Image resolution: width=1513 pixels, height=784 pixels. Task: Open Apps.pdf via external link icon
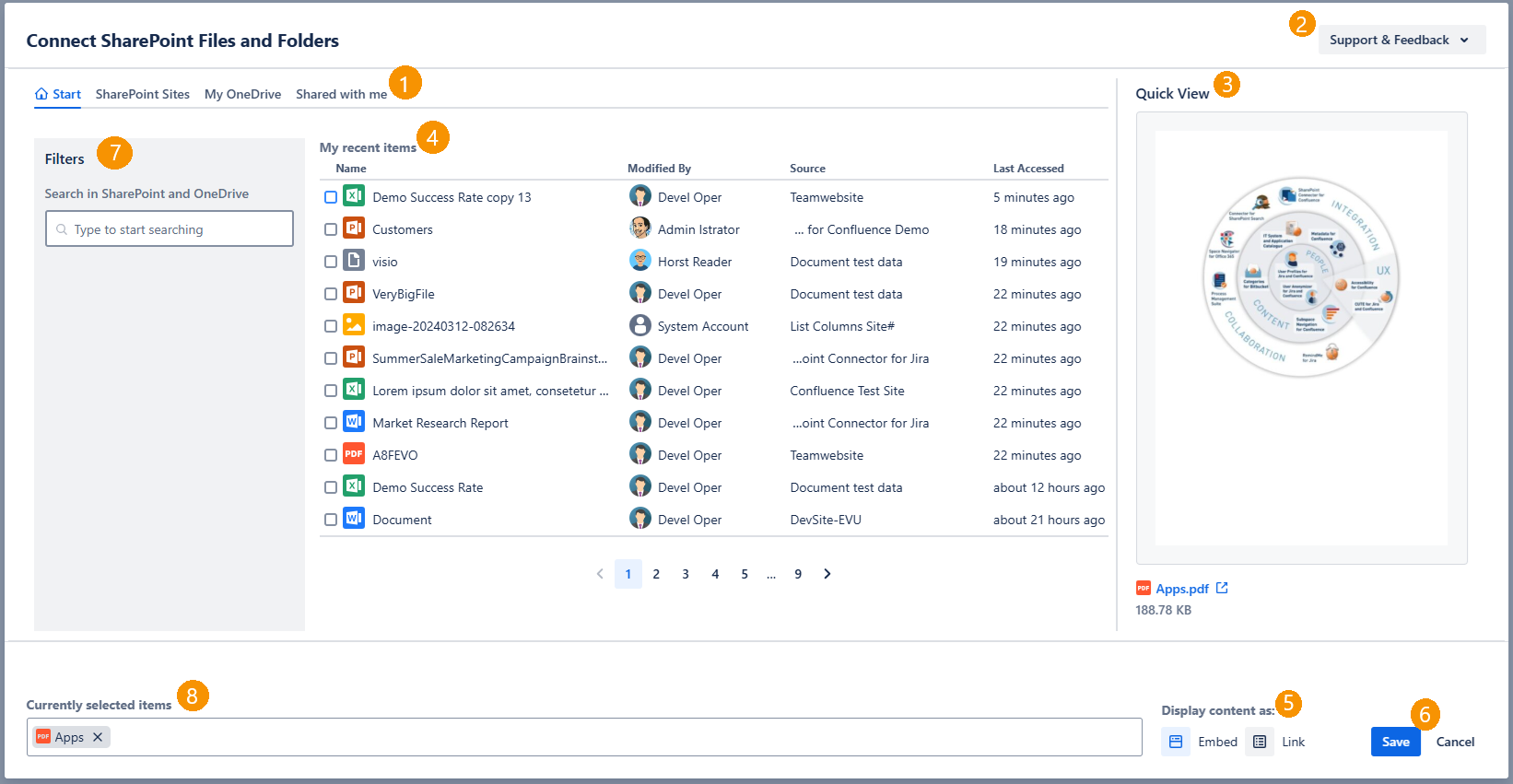1222,588
